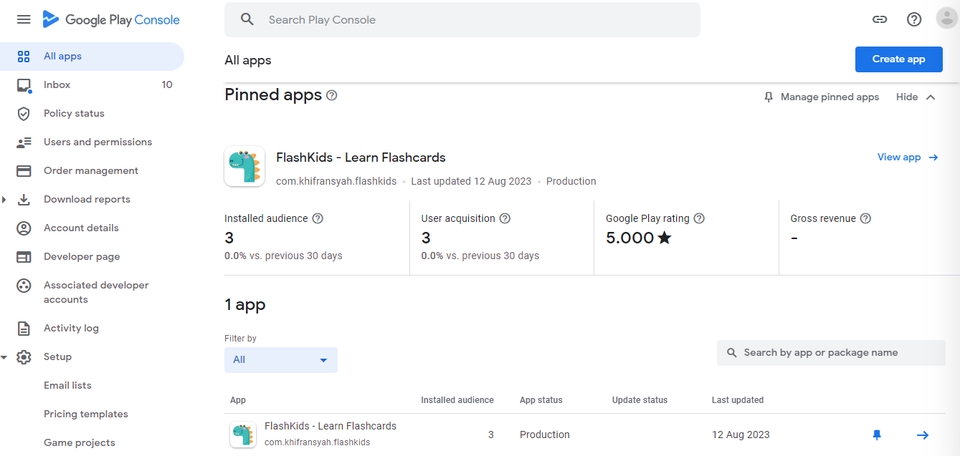Open the Filter by All dropdown
Viewport: 960px width, 456px height.
281,360
